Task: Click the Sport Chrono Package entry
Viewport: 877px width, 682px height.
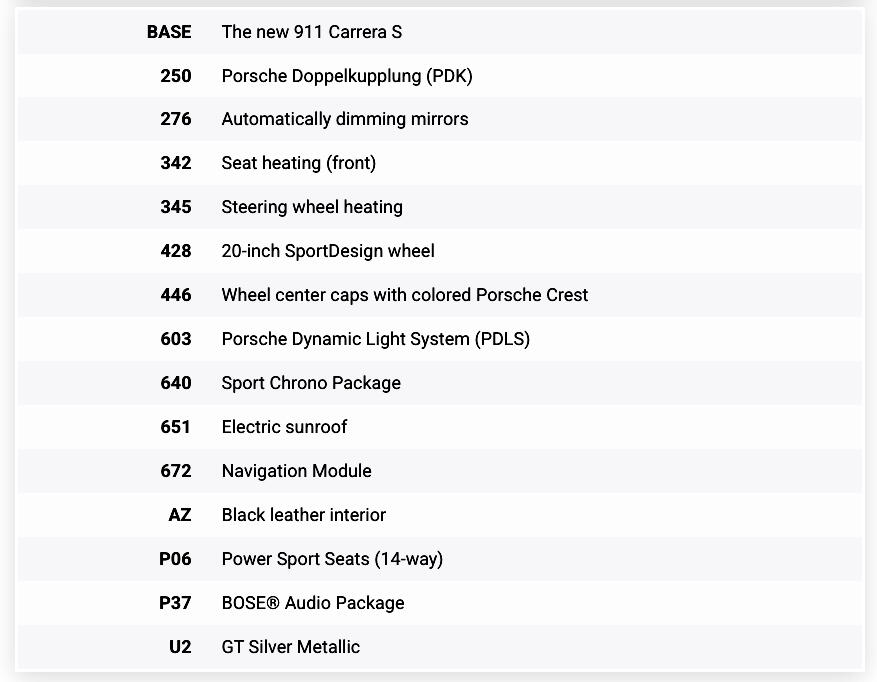Action: pyautogui.click(x=311, y=383)
